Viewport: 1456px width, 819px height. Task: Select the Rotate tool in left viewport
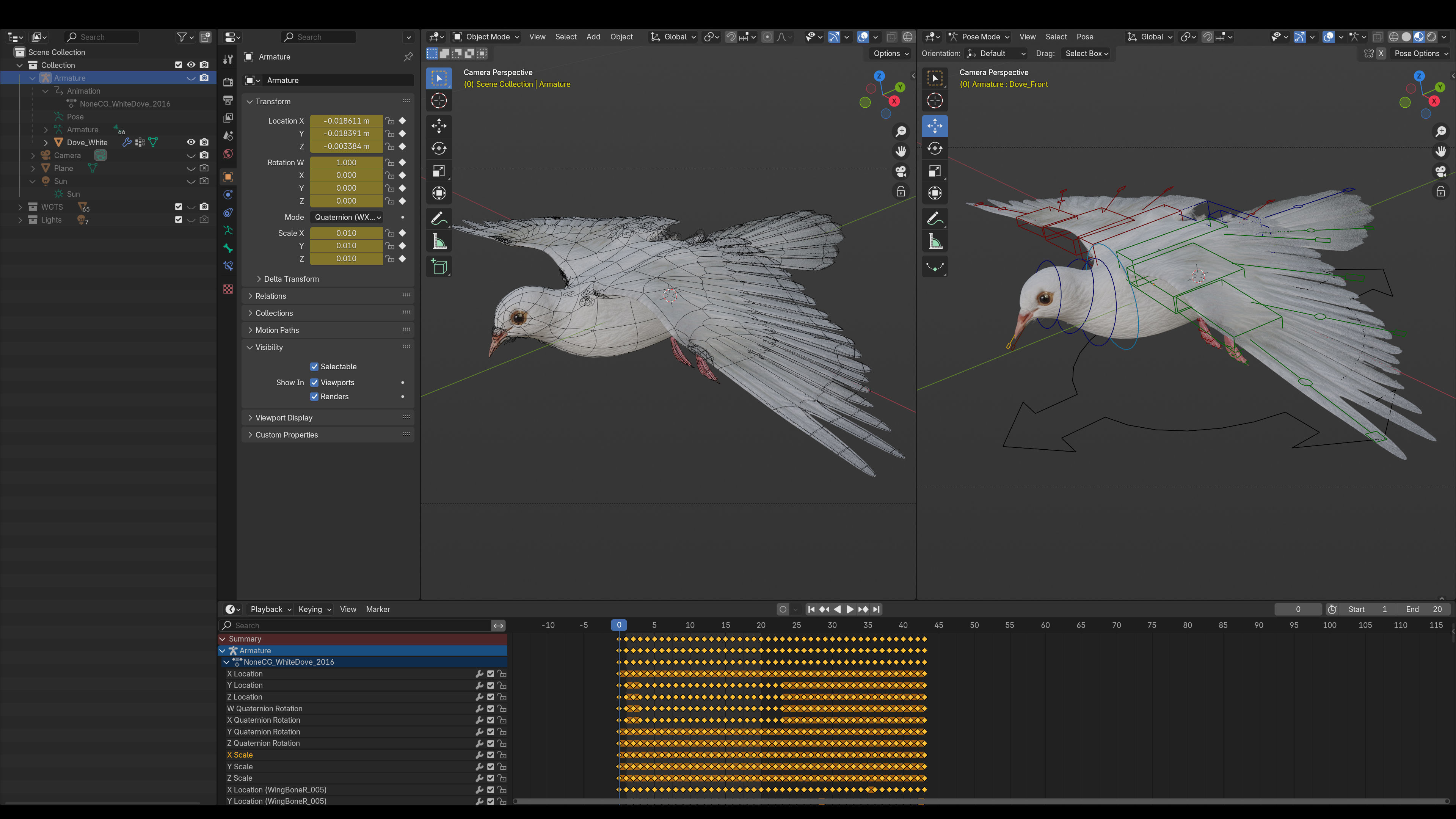[x=439, y=148]
